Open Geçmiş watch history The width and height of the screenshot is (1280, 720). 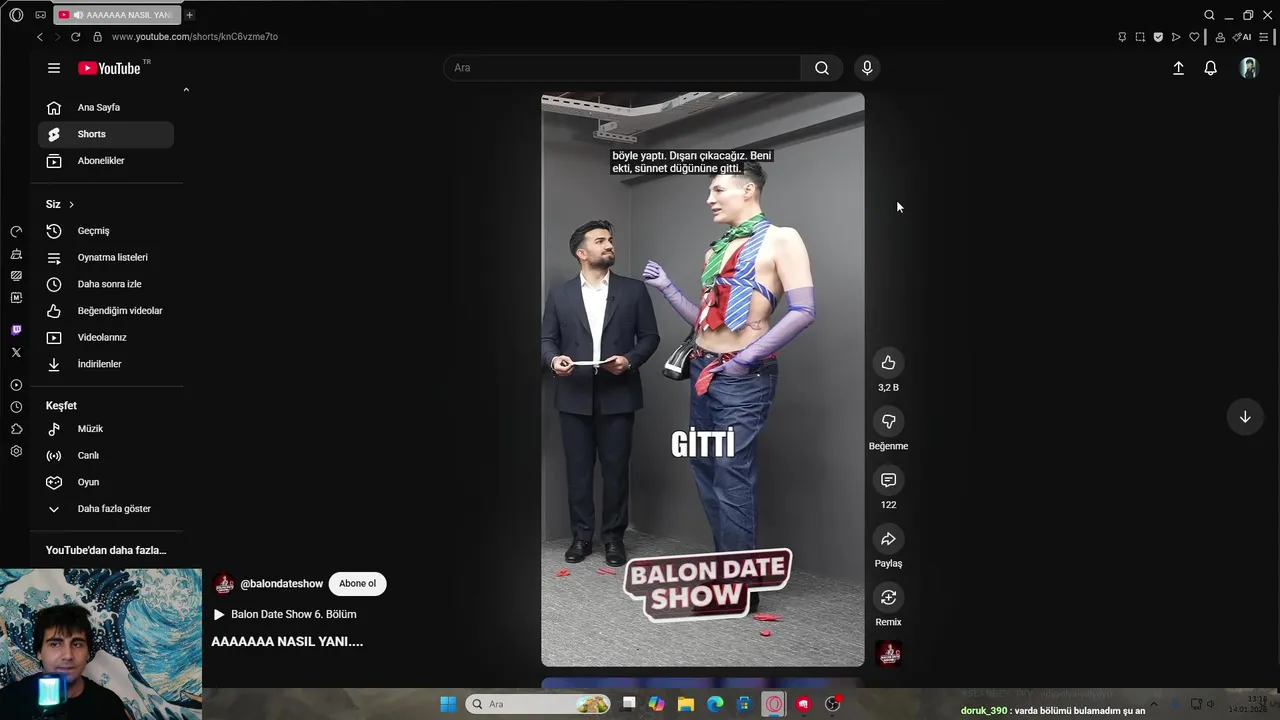106,231
